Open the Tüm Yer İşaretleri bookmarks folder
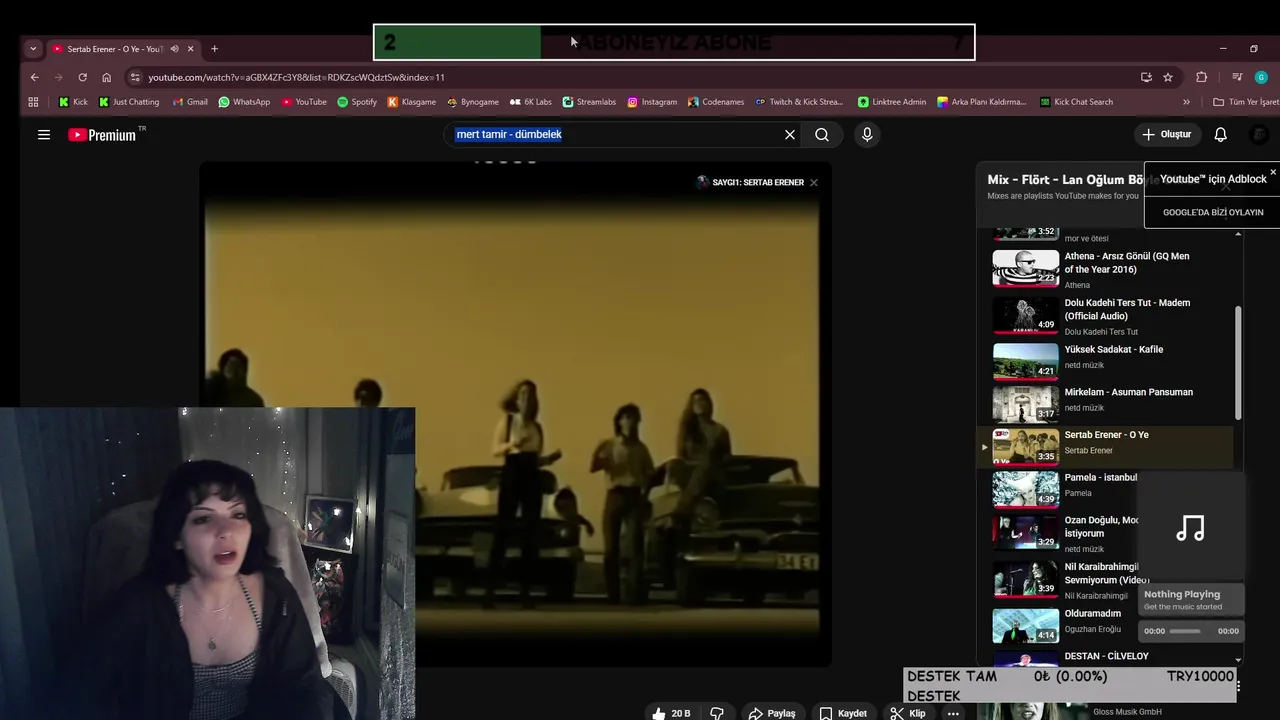1280x720 pixels. click(x=1245, y=102)
